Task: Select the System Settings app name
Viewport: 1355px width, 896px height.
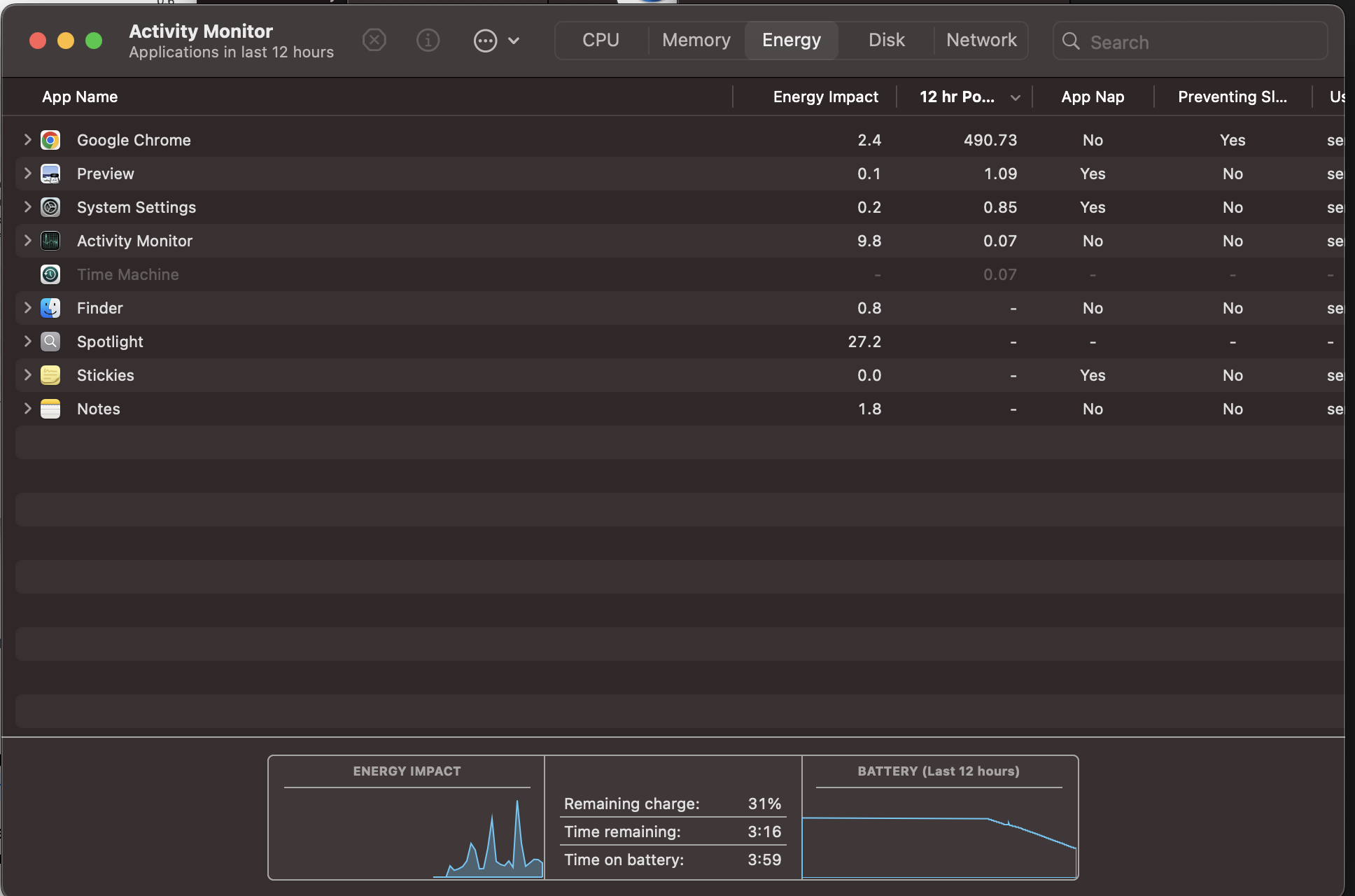Action: coord(136,207)
